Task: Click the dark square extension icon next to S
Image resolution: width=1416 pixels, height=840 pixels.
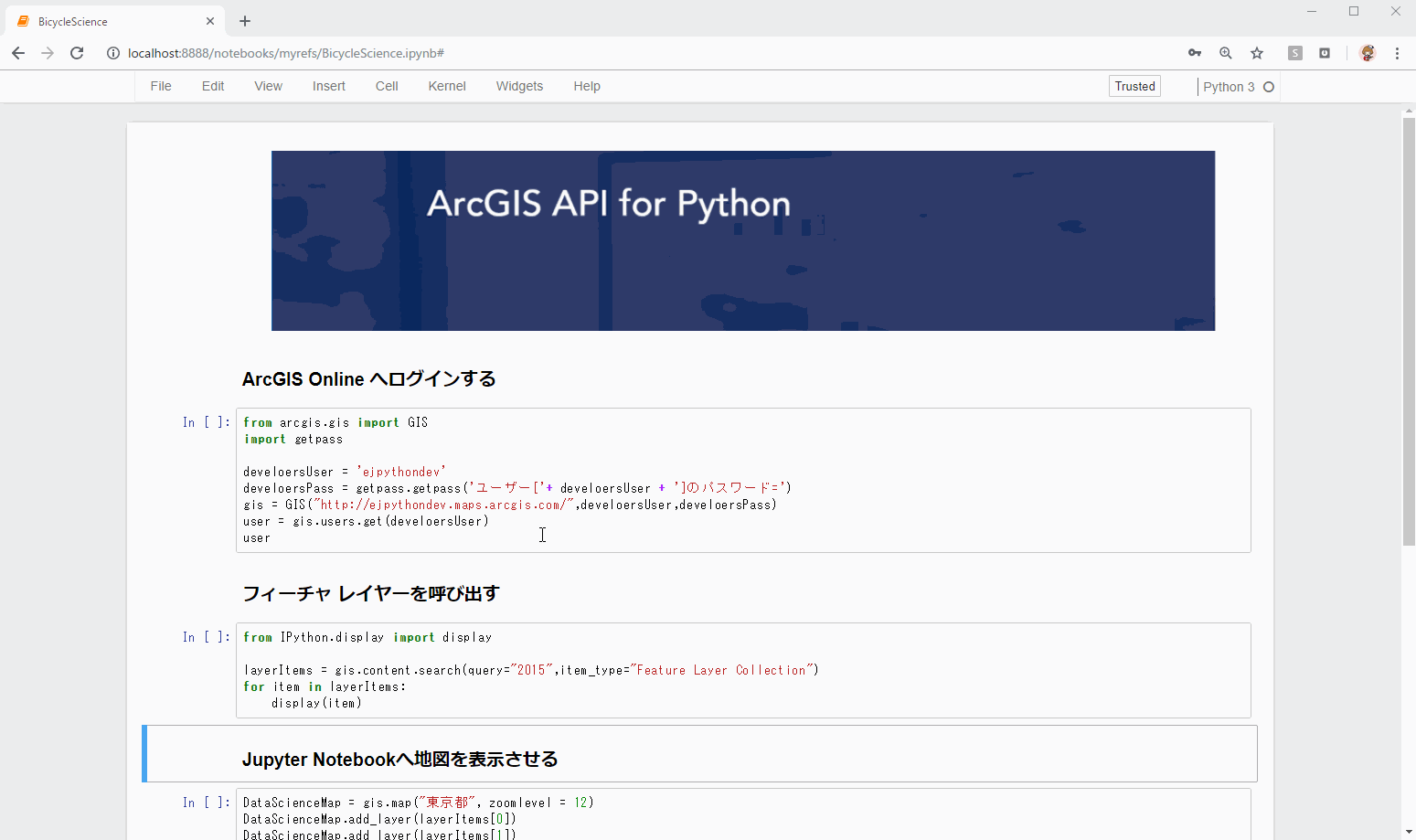Action: pos(1325,53)
